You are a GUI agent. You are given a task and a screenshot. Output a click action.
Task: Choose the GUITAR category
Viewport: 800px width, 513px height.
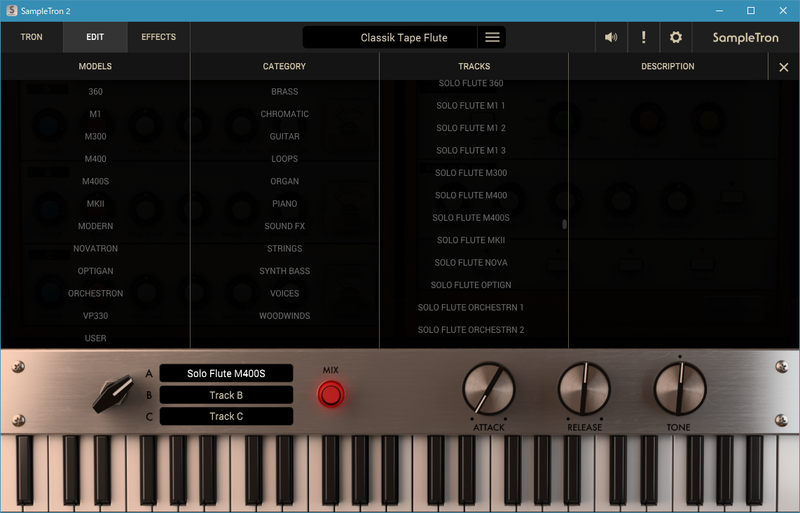tap(285, 136)
